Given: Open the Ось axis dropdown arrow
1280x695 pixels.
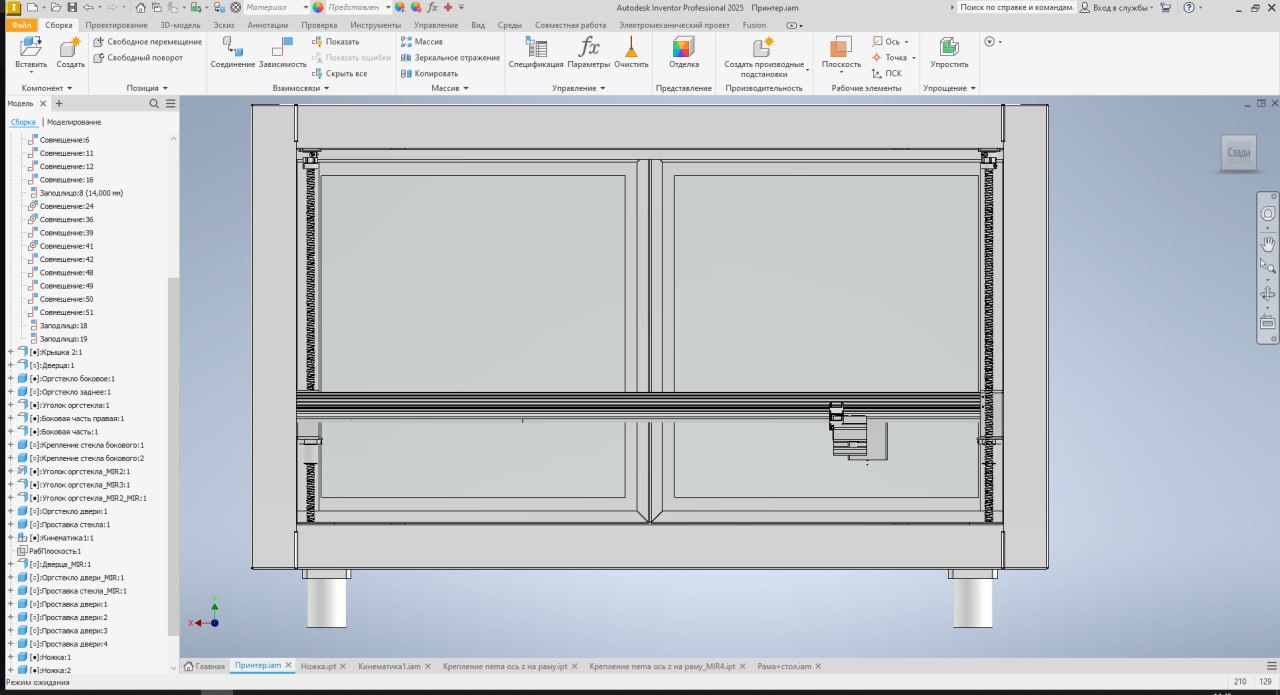Looking at the screenshot, I should [x=906, y=42].
